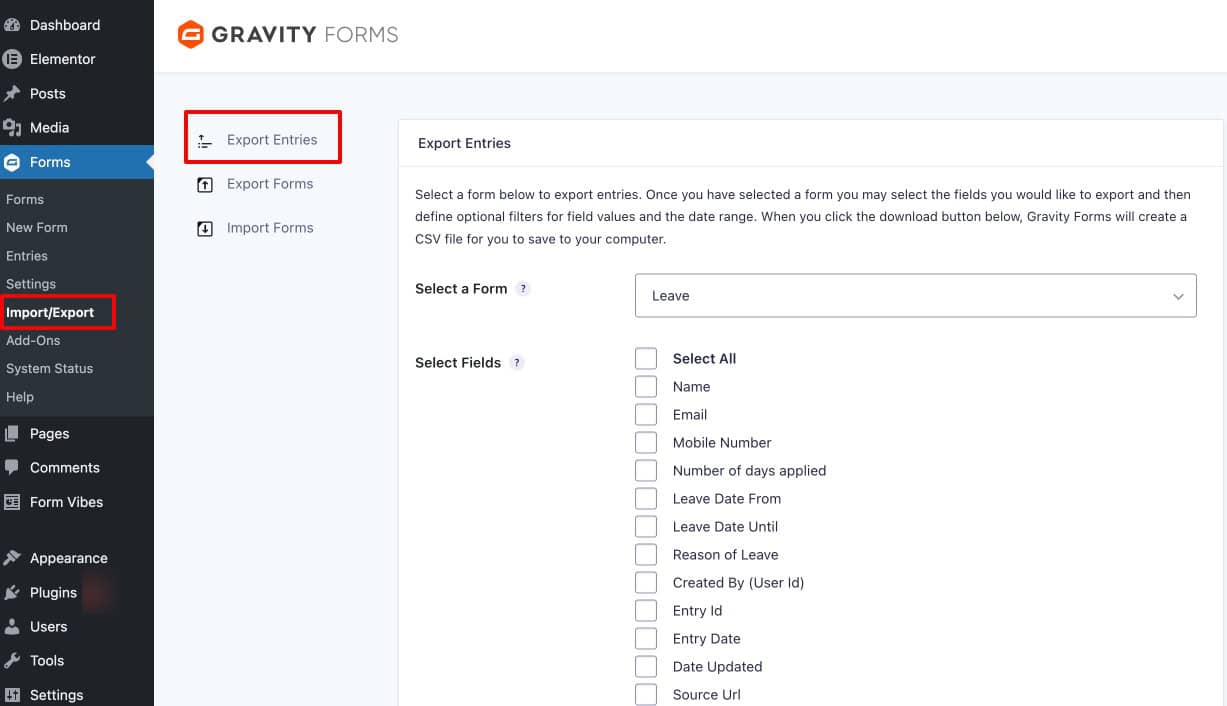Image resolution: width=1227 pixels, height=706 pixels.
Task: Click the Export Forms upload icon
Action: [205, 184]
